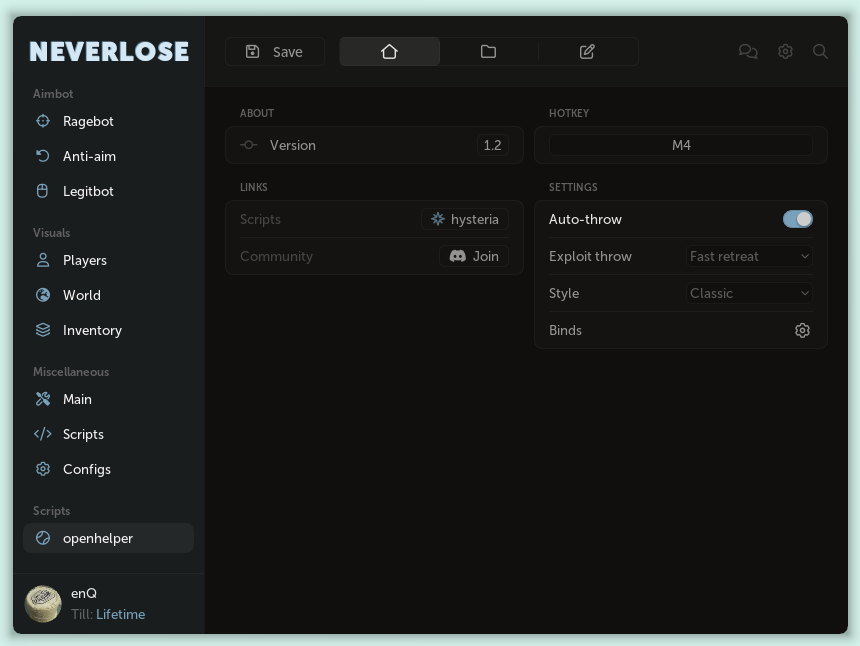Open the search magnifier icon
The height and width of the screenshot is (646, 860).
(821, 52)
